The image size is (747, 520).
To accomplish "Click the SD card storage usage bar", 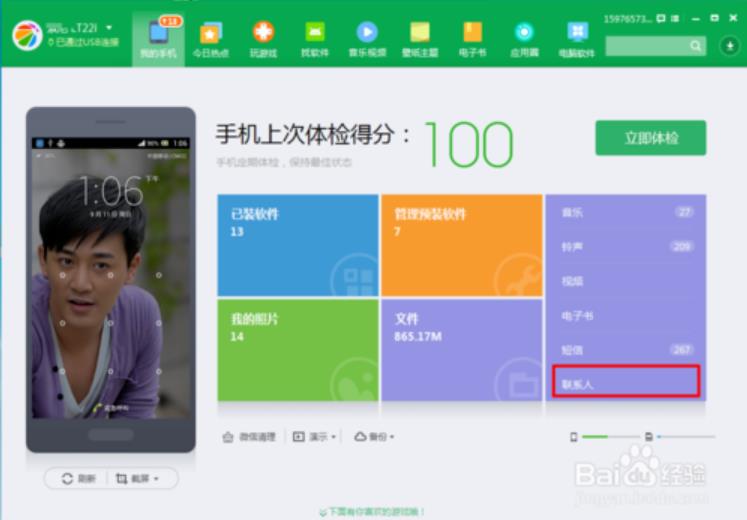I will pyautogui.click(x=686, y=437).
